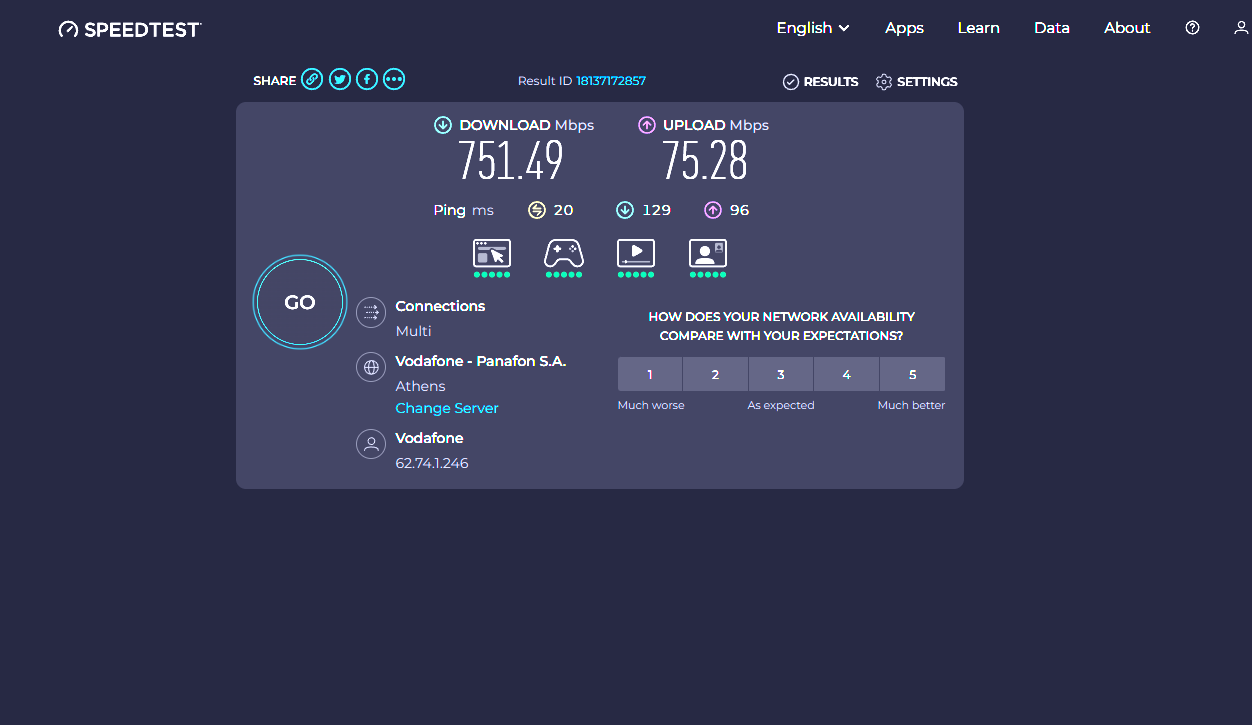Image resolution: width=1252 pixels, height=725 pixels.
Task: Click the download latency value 129
Action: 656,210
